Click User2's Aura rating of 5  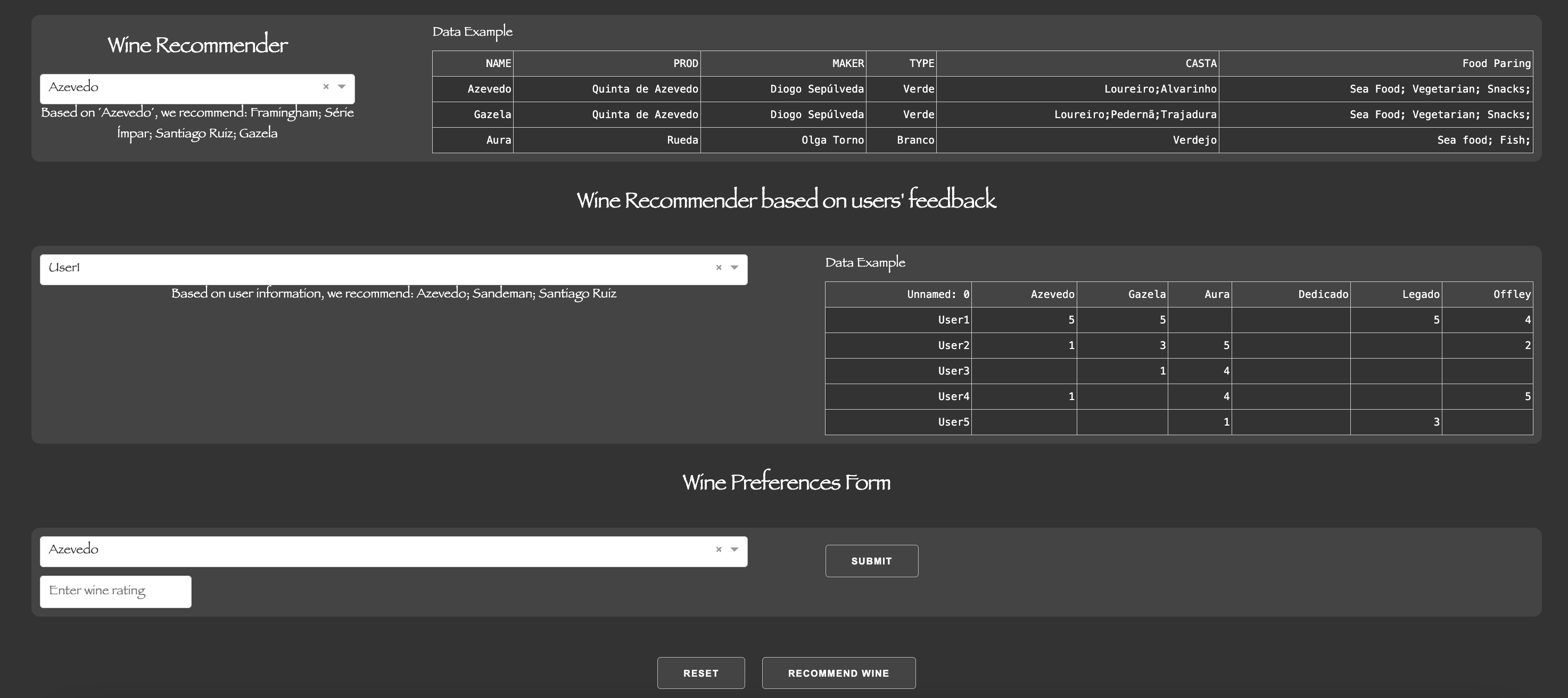pos(1200,346)
